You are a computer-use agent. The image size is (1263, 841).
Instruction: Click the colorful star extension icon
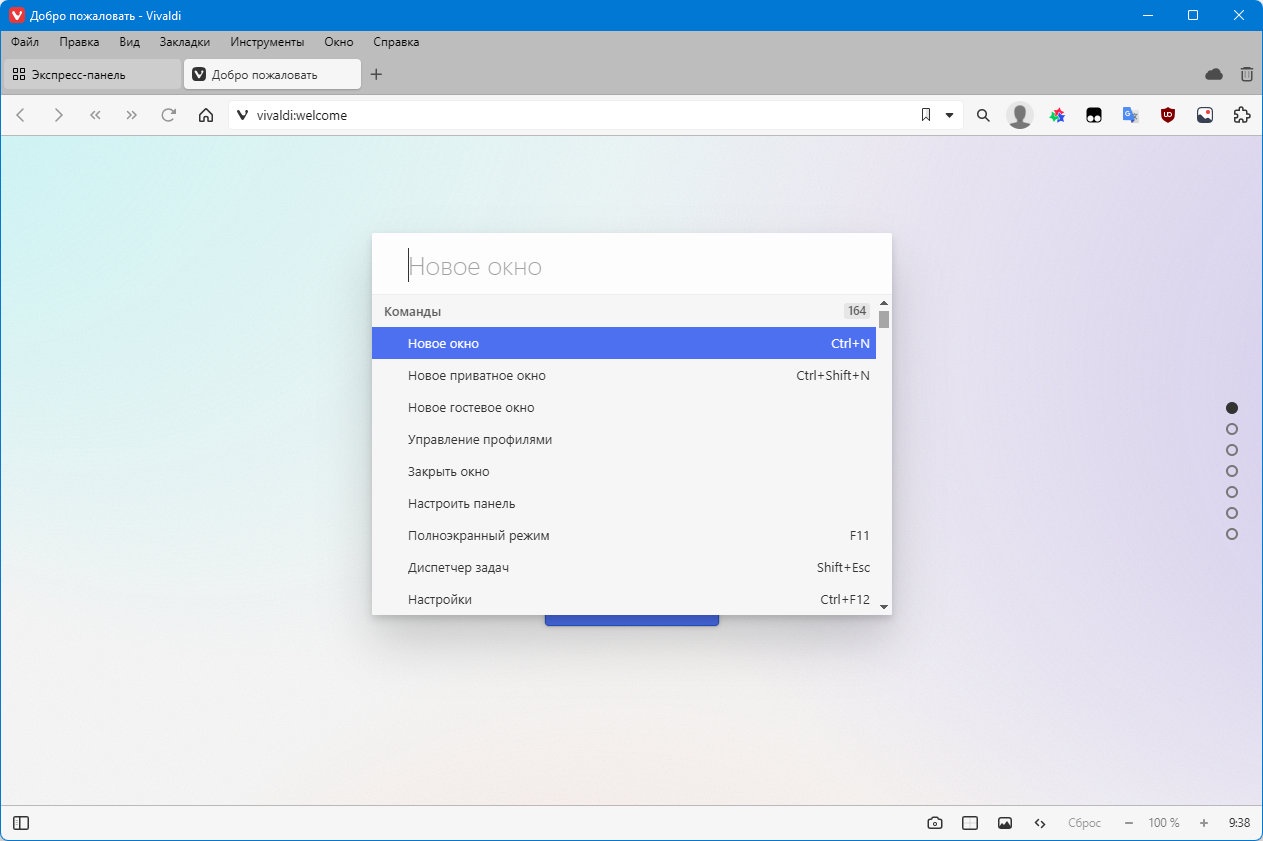(1057, 115)
